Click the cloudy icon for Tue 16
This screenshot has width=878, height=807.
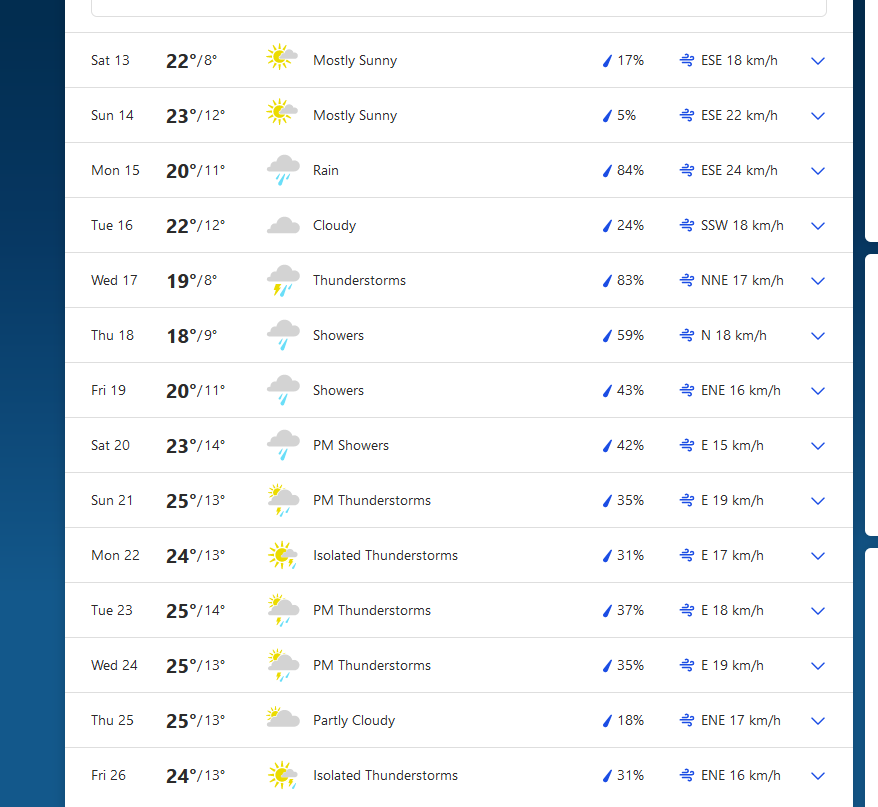283,226
